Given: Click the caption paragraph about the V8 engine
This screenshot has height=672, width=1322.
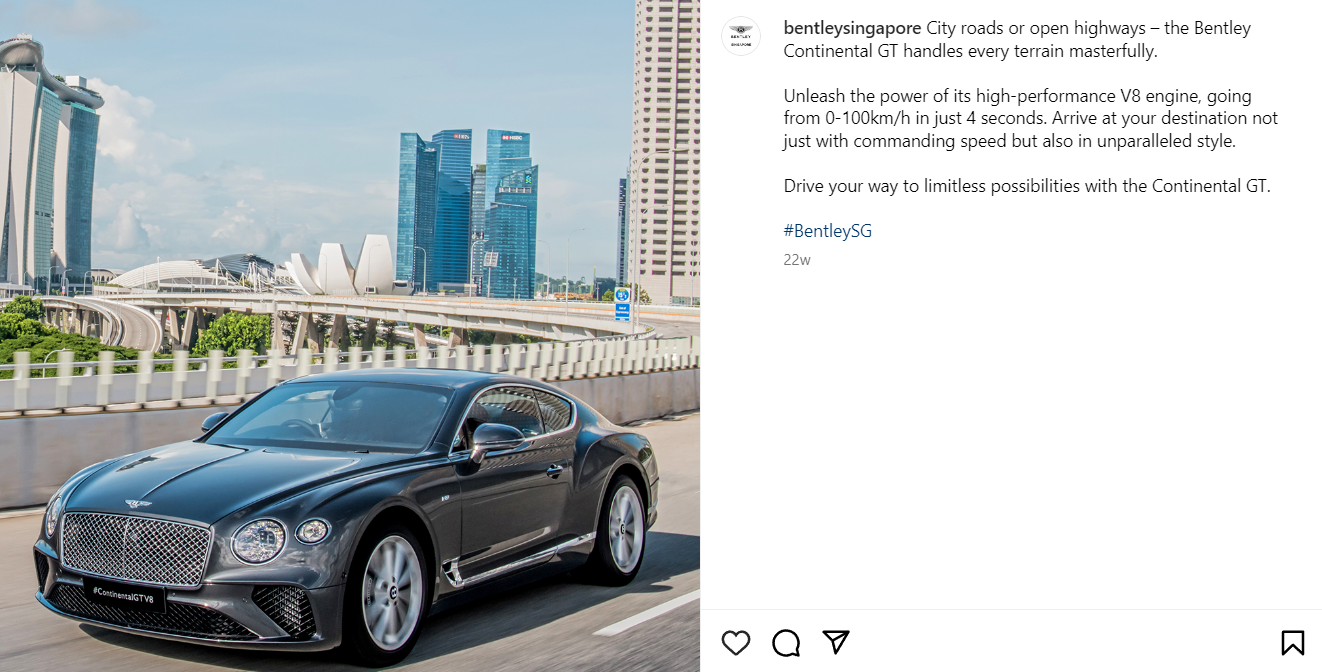Looking at the screenshot, I should 1031,119.
